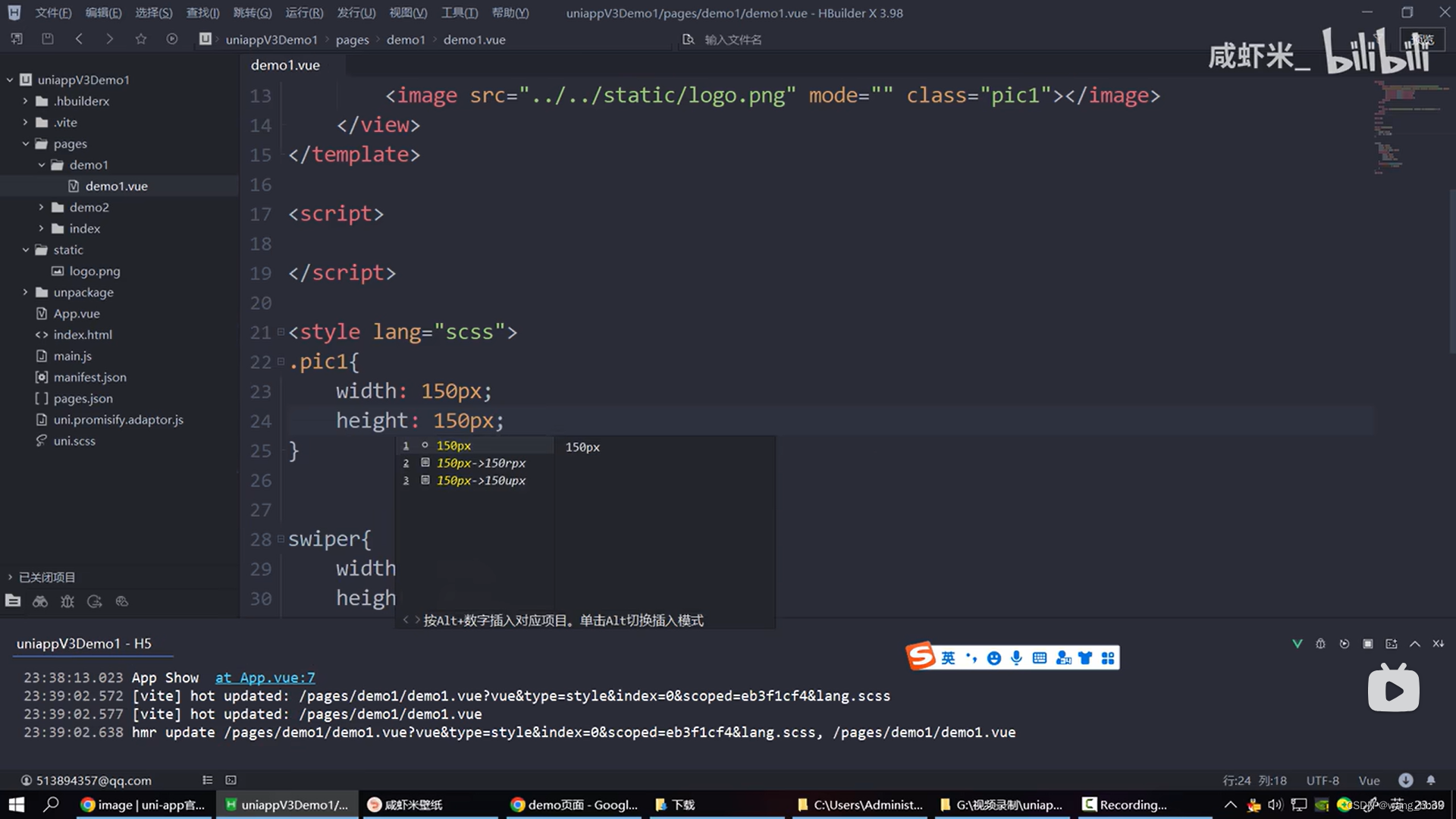Open notifications bell in status bar
The width and height of the screenshot is (1456, 819).
point(1431,780)
